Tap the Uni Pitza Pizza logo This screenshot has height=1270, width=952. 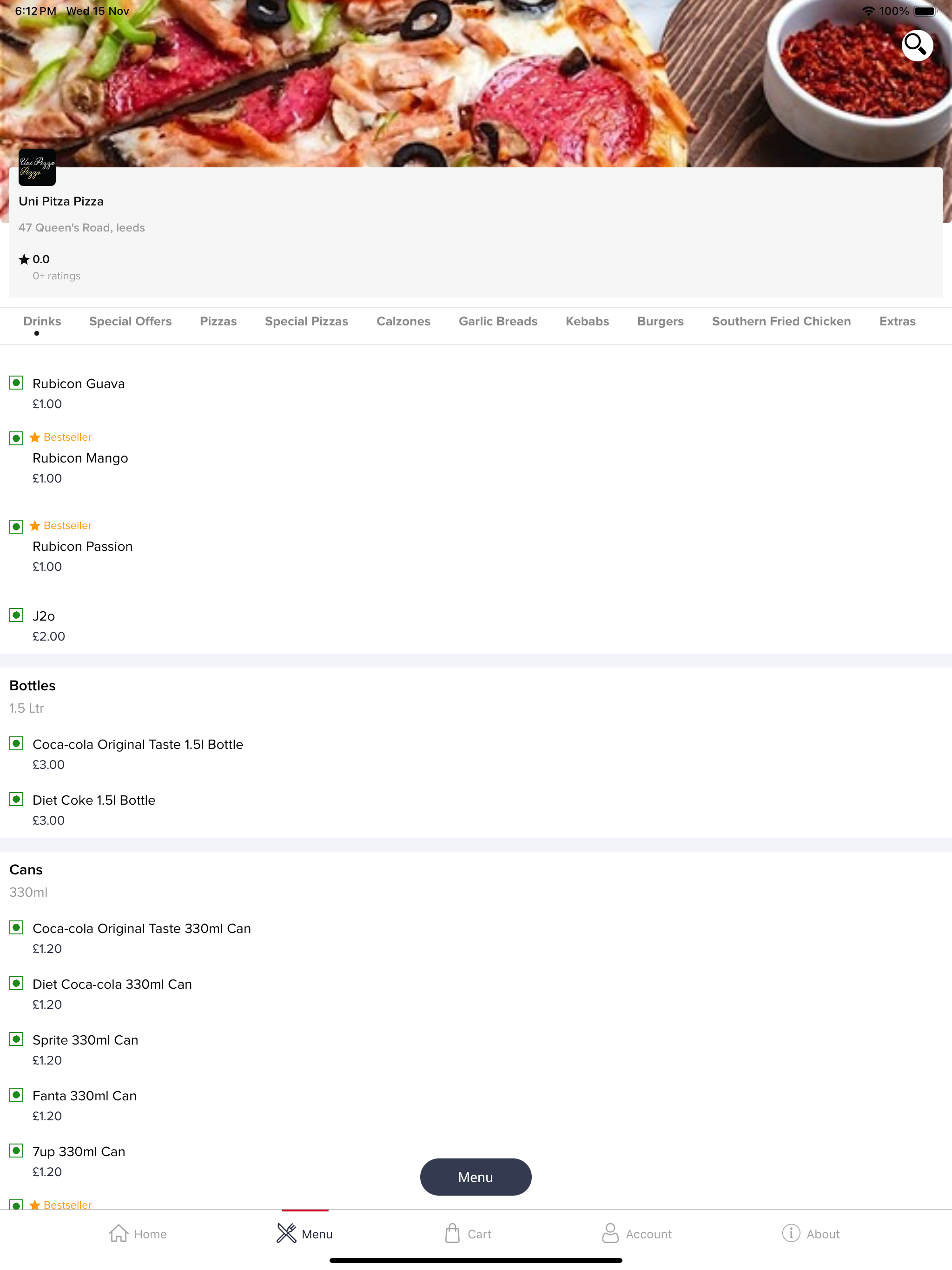pyautogui.click(x=37, y=167)
